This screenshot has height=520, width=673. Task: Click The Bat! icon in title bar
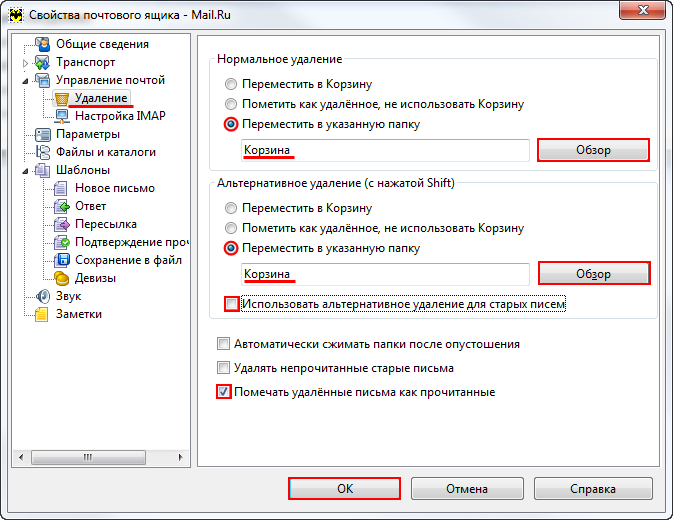[x=16, y=15]
